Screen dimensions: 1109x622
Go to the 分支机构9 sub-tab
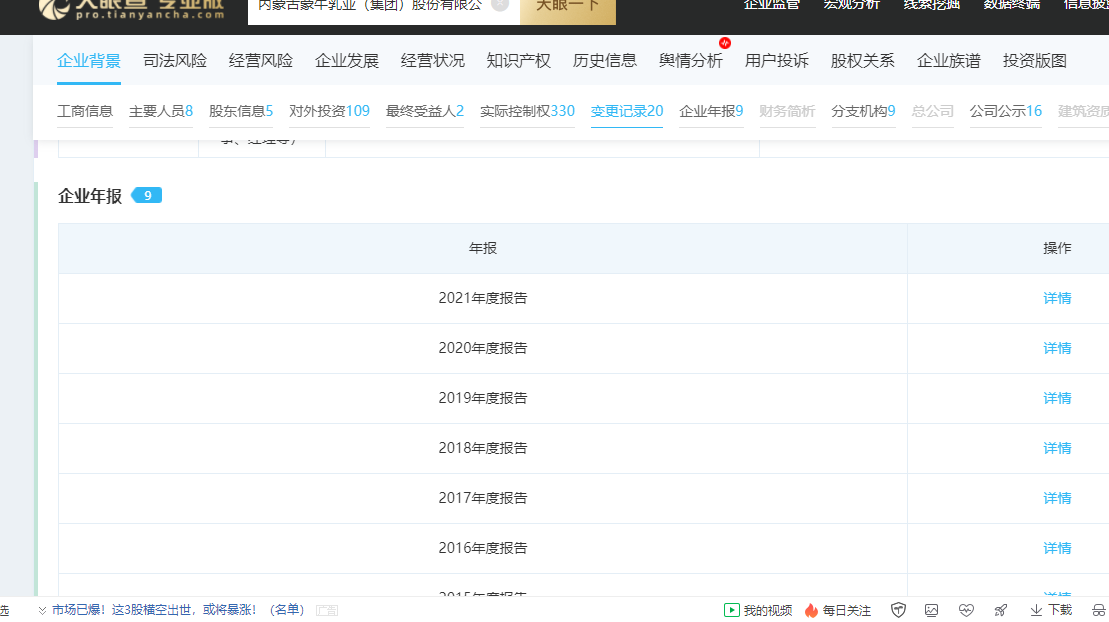click(x=864, y=111)
